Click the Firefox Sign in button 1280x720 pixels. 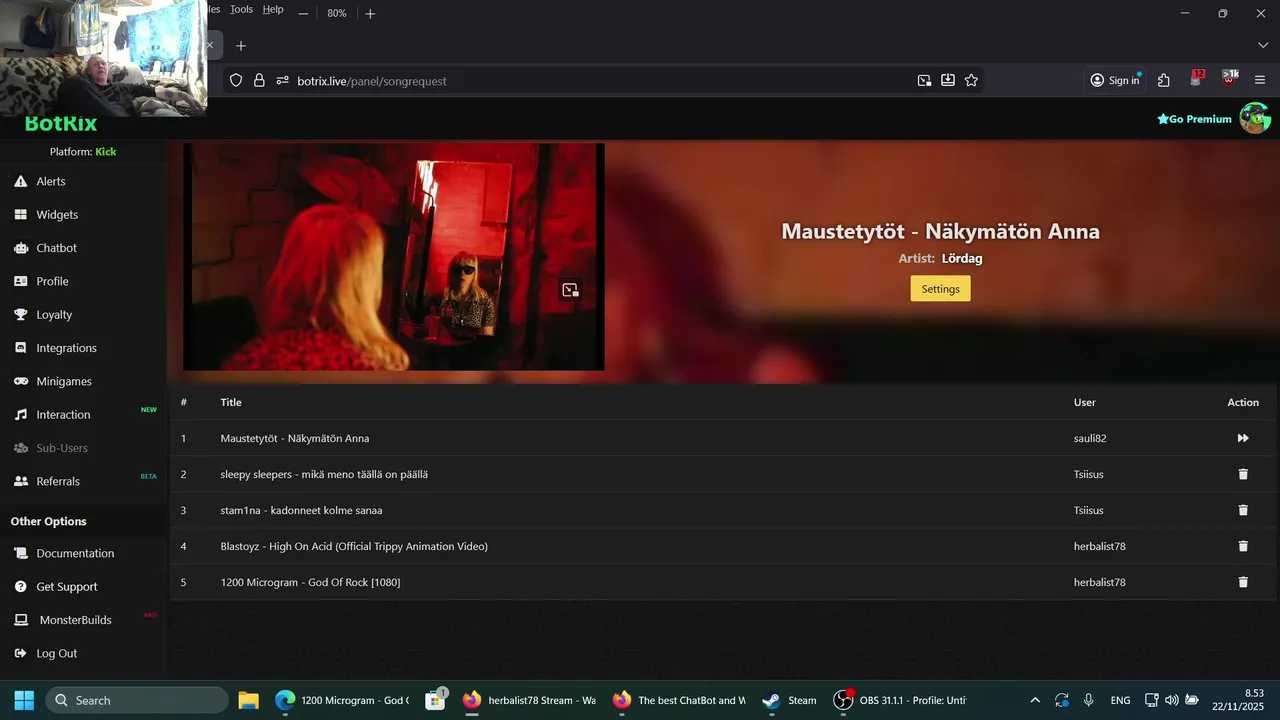click(1115, 81)
